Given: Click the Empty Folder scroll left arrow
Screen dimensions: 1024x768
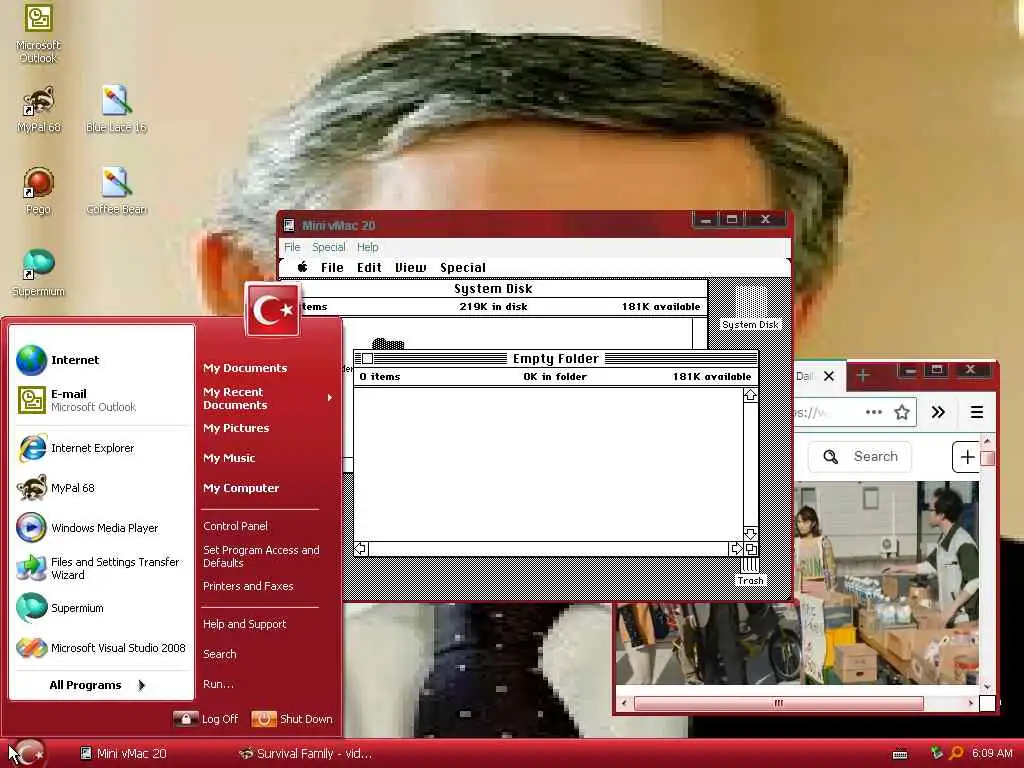Looking at the screenshot, I should coord(360,549).
